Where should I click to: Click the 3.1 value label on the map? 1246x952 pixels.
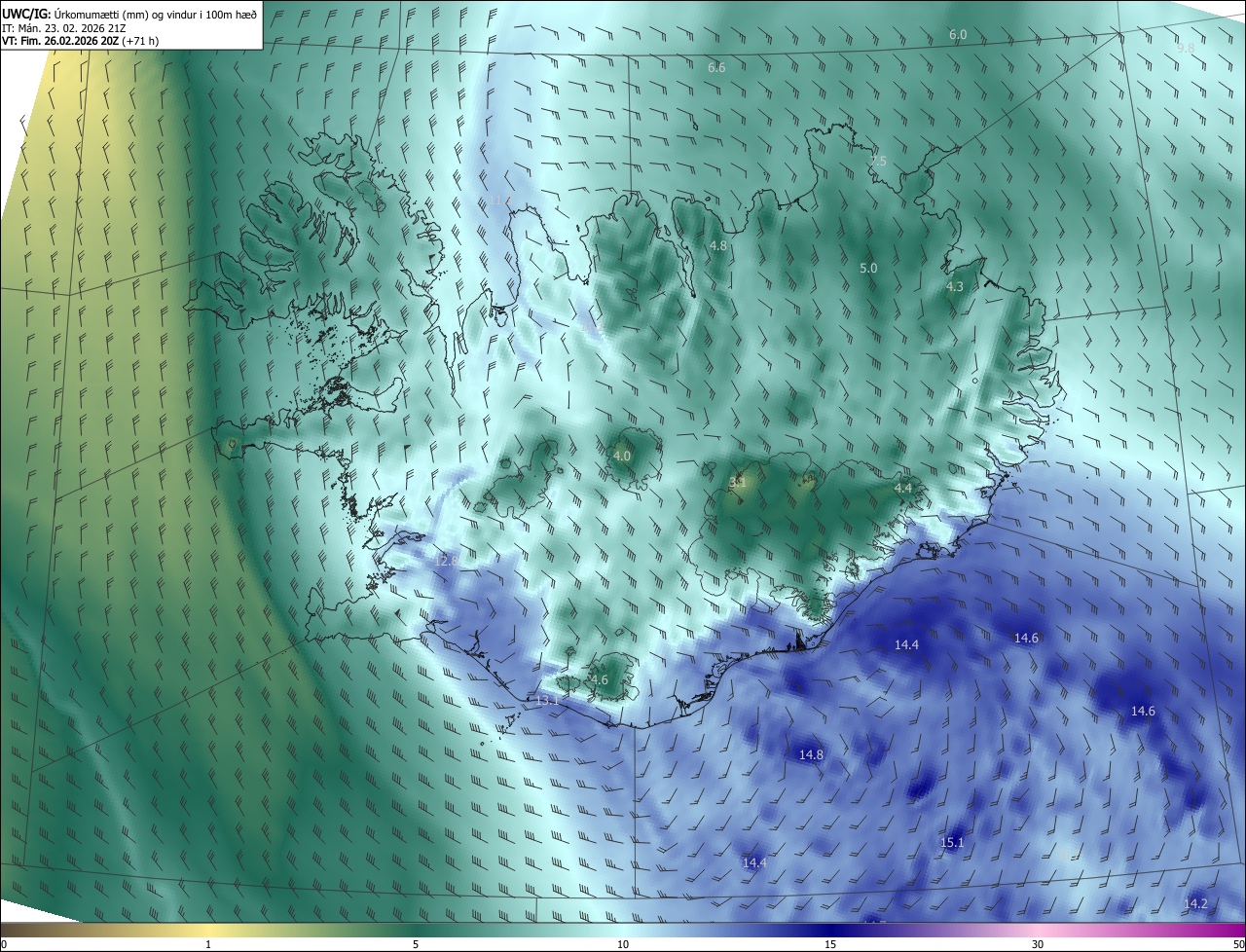[737, 481]
